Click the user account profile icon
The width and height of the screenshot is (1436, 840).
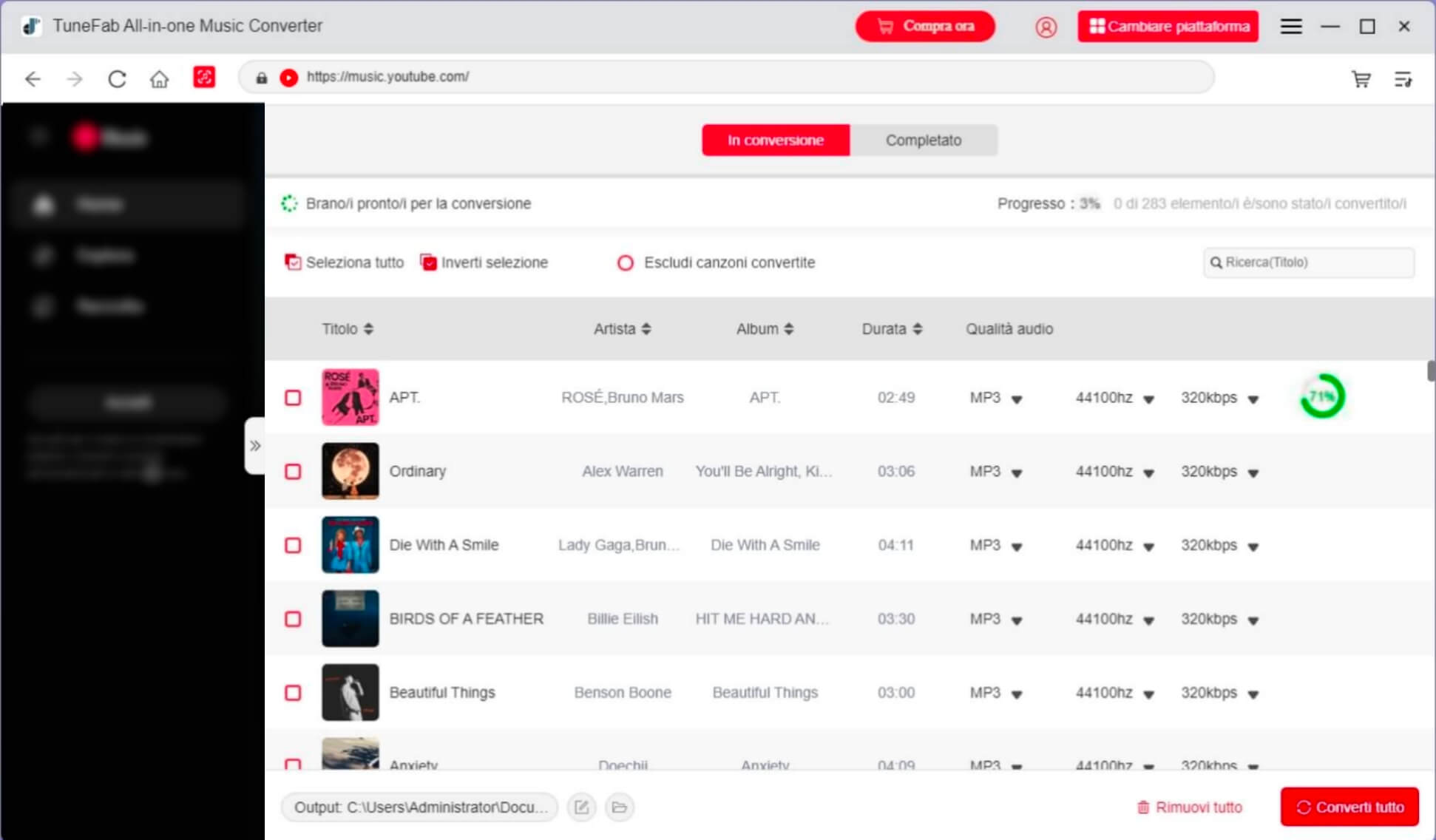click(1046, 27)
